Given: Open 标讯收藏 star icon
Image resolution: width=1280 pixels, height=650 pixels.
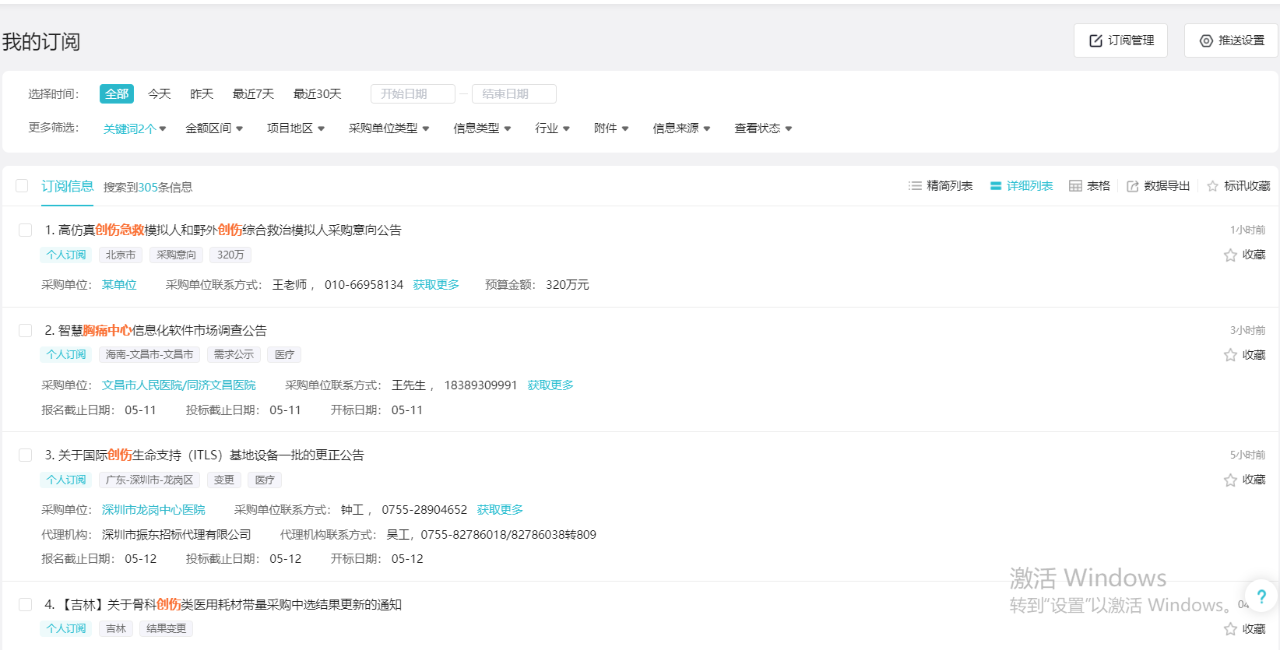Looking at the screenshot, I should (x=1213, y=186).
